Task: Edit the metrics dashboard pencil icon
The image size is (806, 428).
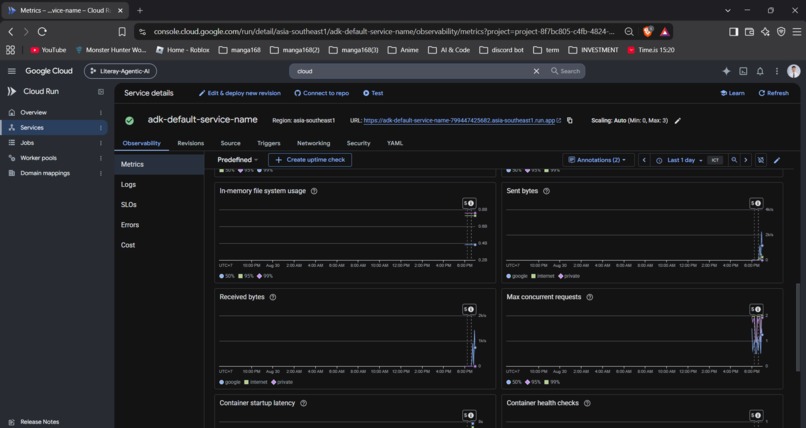Action: [x=777, y=160]
